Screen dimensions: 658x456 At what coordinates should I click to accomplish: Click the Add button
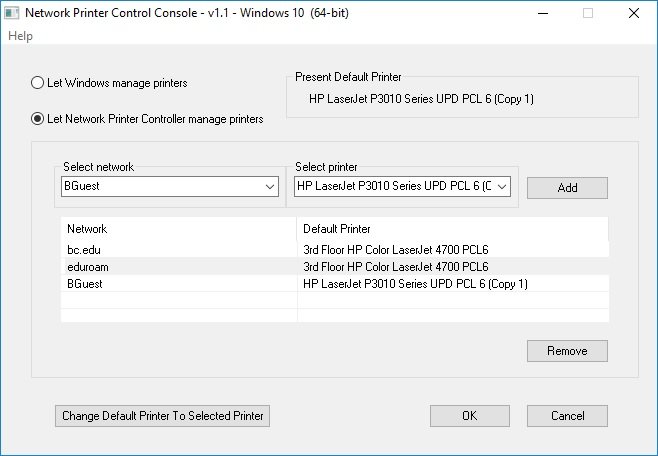[x=567, y=188]
